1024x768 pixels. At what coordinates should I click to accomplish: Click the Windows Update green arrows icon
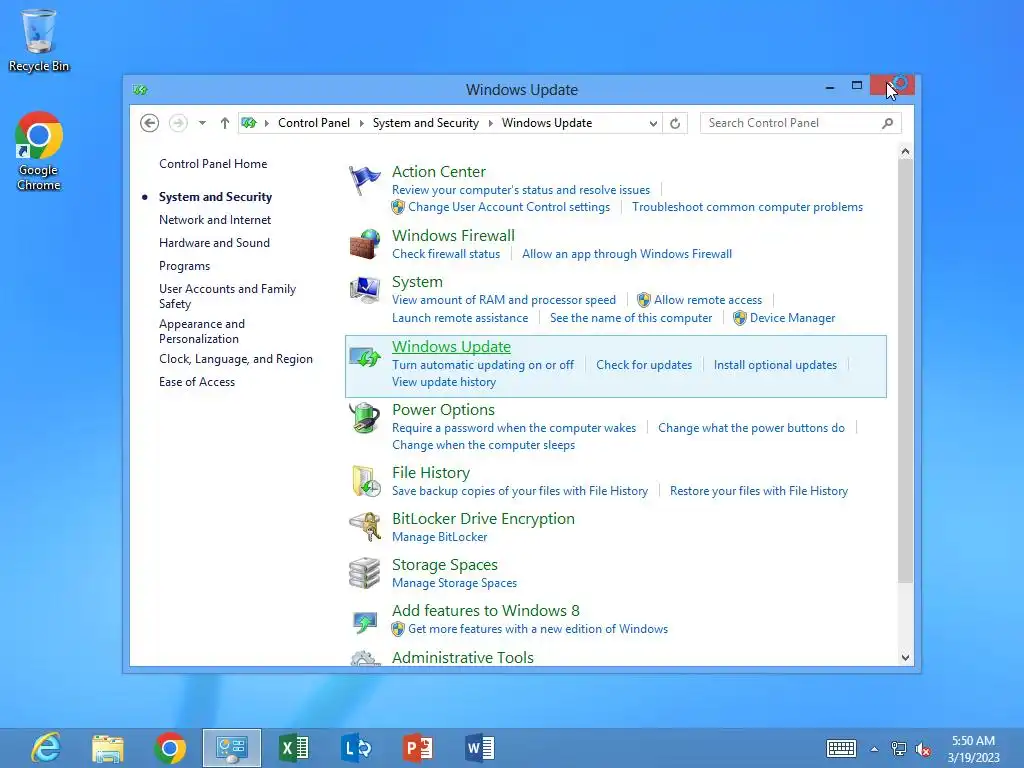pyautogui.click(x=364, y=357)
